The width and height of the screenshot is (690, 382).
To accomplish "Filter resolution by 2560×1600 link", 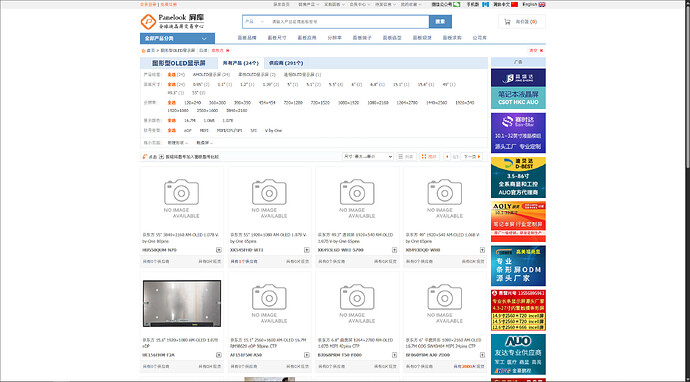I will pos(207,110).
